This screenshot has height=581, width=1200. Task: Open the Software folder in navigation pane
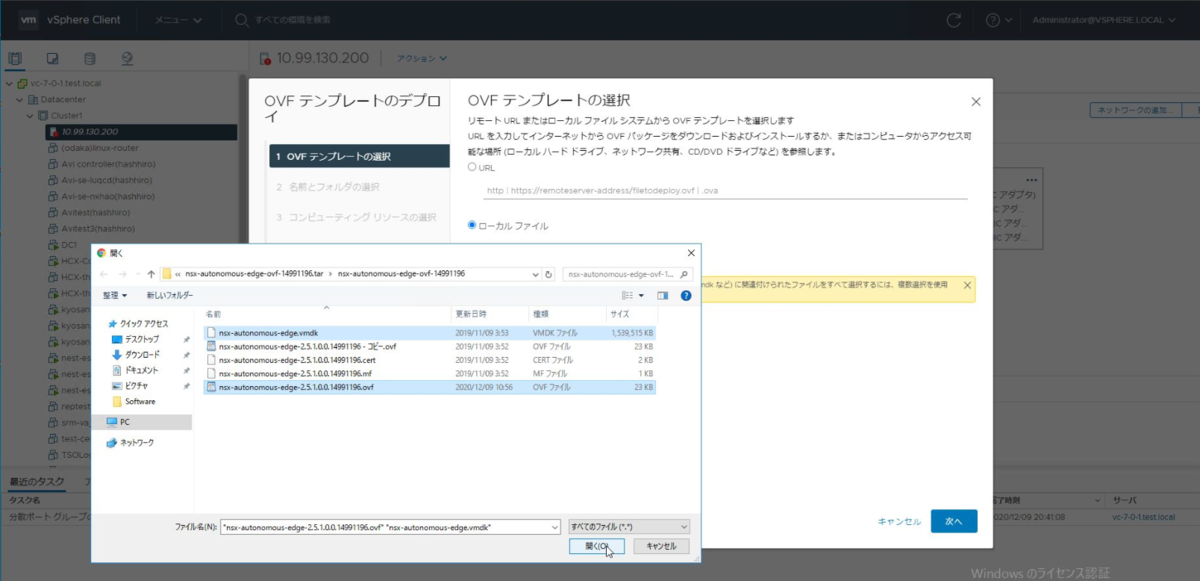click(x=139, y=401)
